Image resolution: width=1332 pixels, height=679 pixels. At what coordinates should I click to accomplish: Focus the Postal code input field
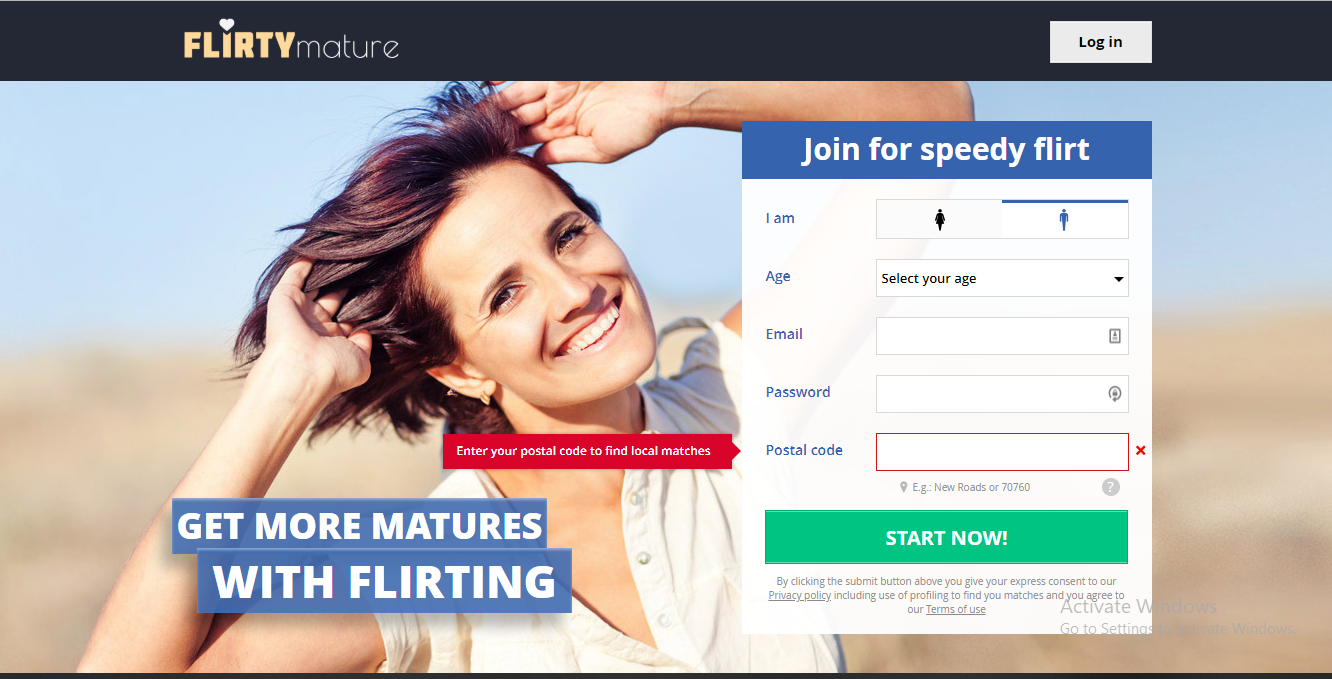1002,452
